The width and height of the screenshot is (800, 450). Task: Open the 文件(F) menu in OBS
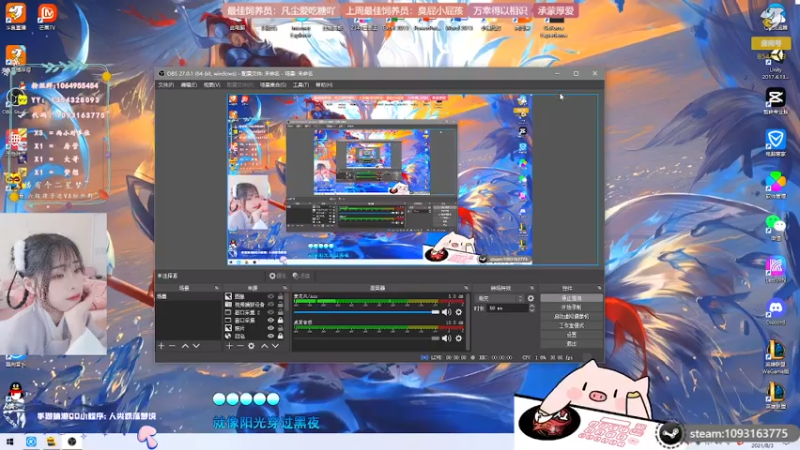[166, 85]
